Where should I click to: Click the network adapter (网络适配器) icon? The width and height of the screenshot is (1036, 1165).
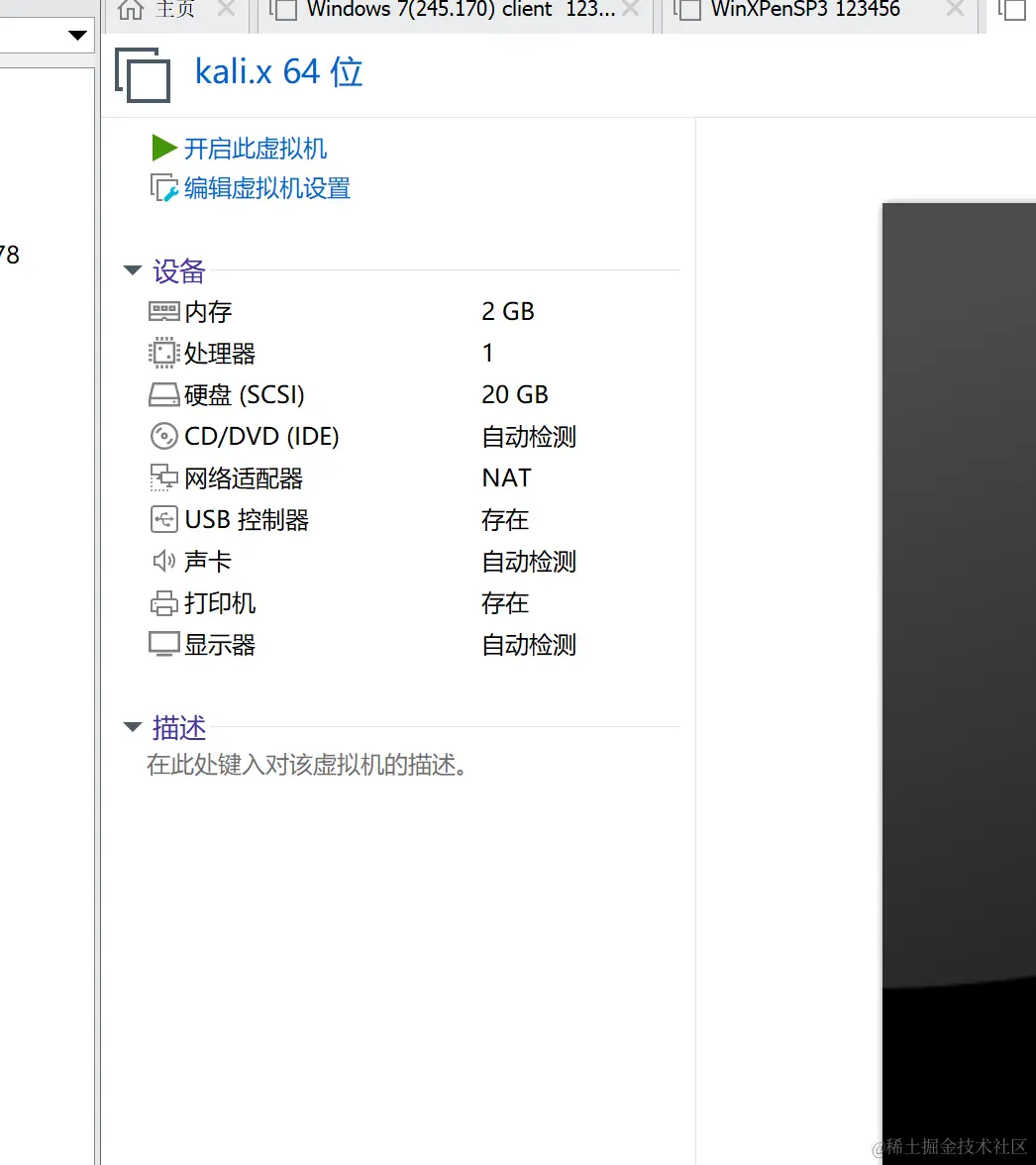pos(164,477)
